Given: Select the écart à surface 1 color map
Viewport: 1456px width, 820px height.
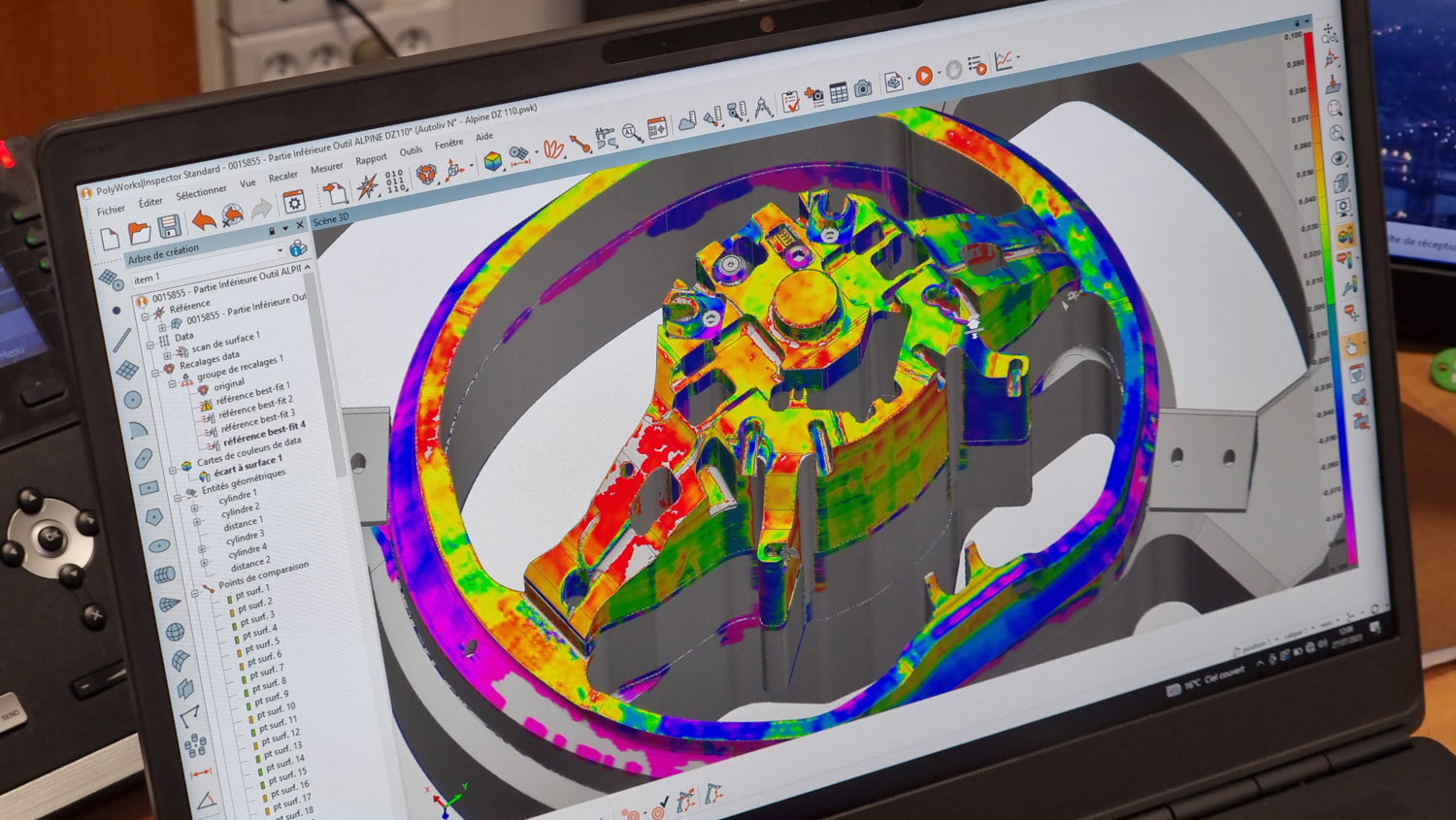Looking at the screenshot, I should coord(246,471).
